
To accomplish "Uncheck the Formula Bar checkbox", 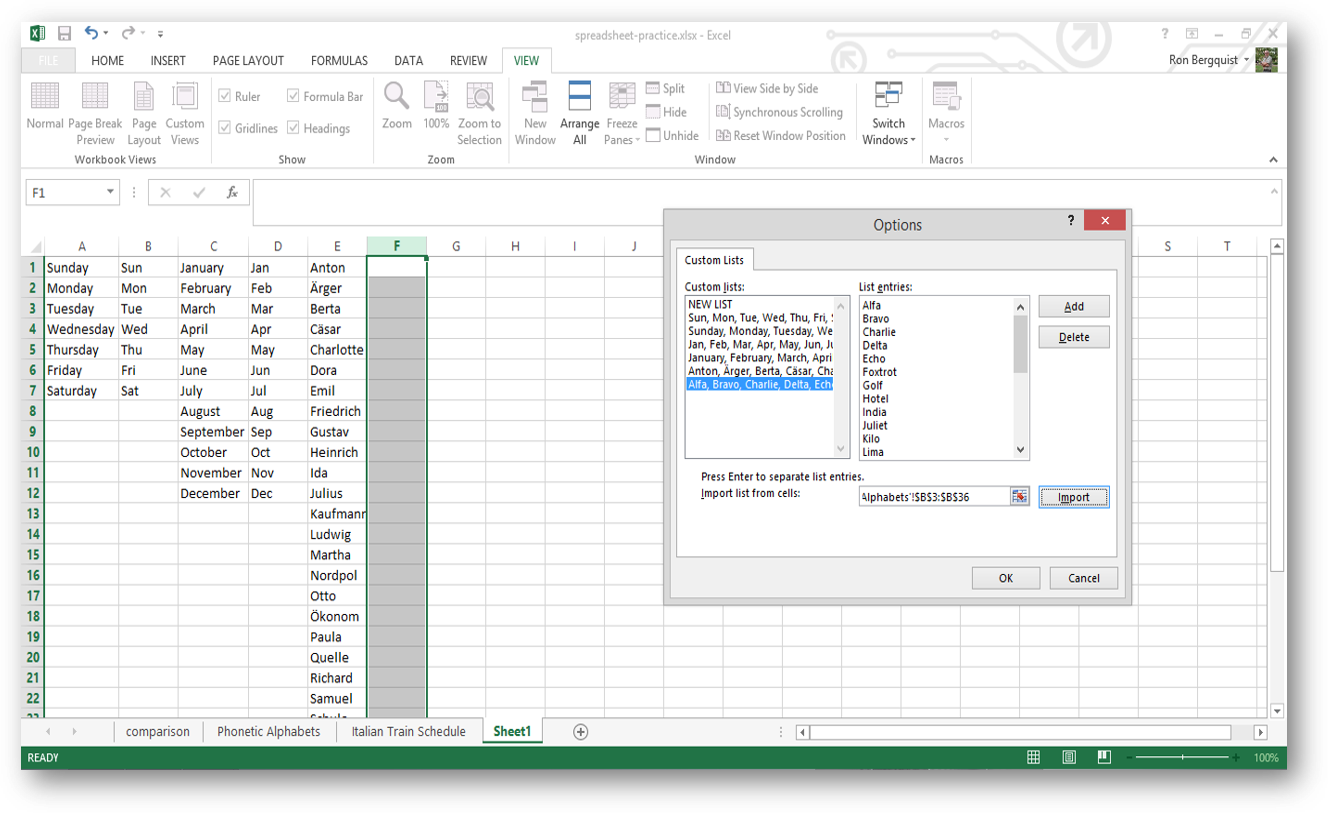I will coord(293,97).
